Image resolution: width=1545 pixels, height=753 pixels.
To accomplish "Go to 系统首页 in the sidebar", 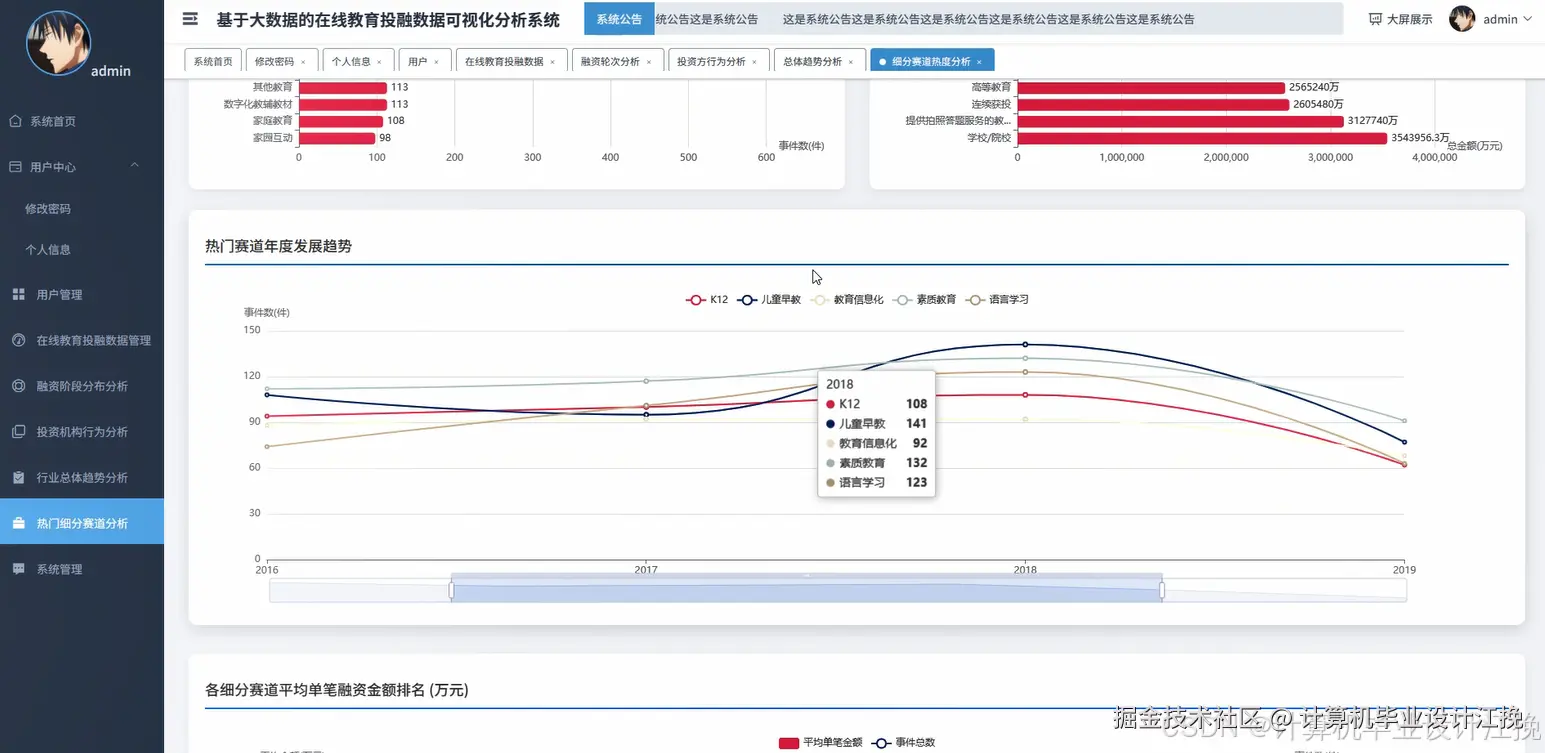I will point(82,121).
